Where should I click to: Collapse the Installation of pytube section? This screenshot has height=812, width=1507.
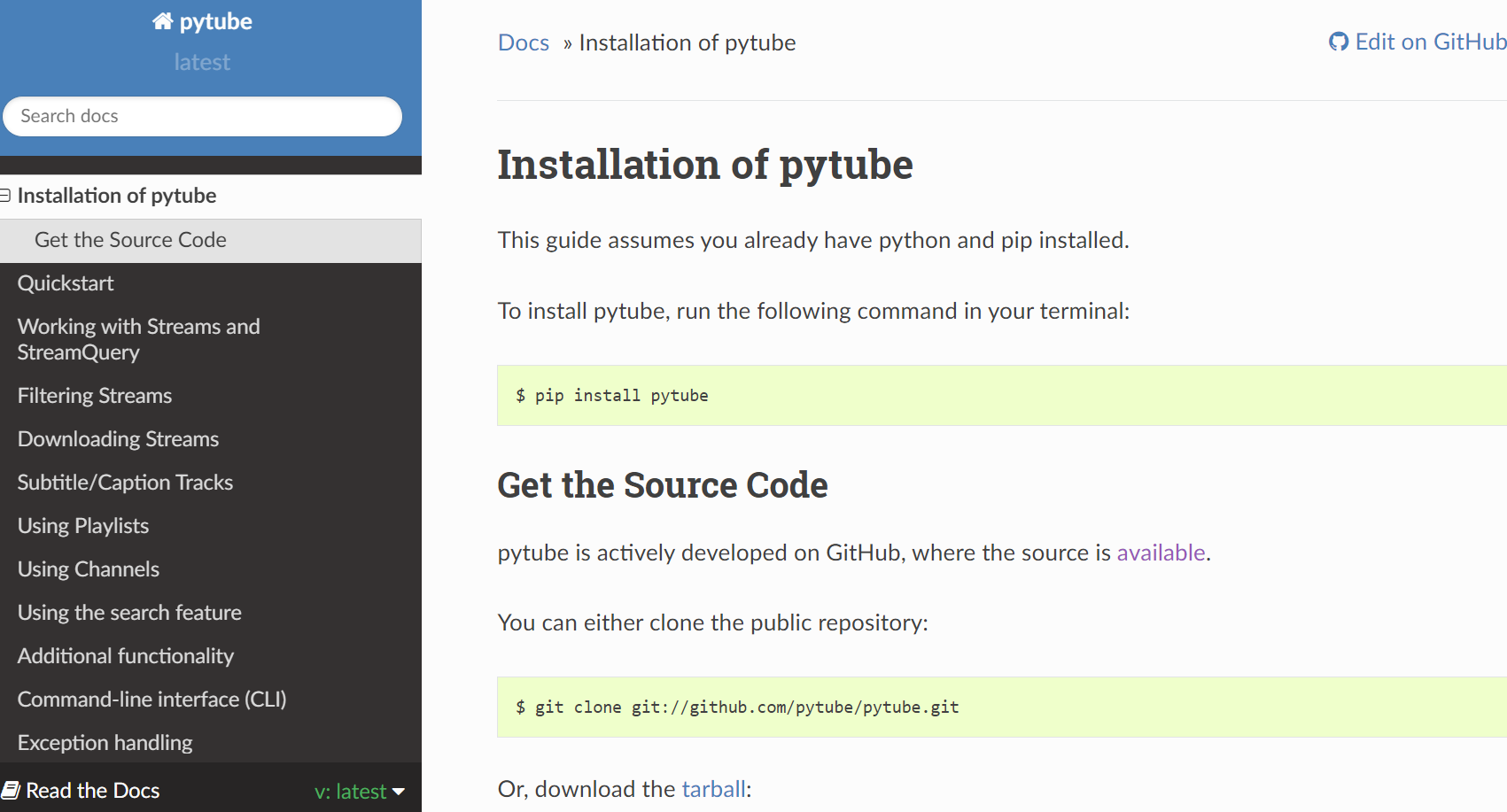(x=5, y=196)
